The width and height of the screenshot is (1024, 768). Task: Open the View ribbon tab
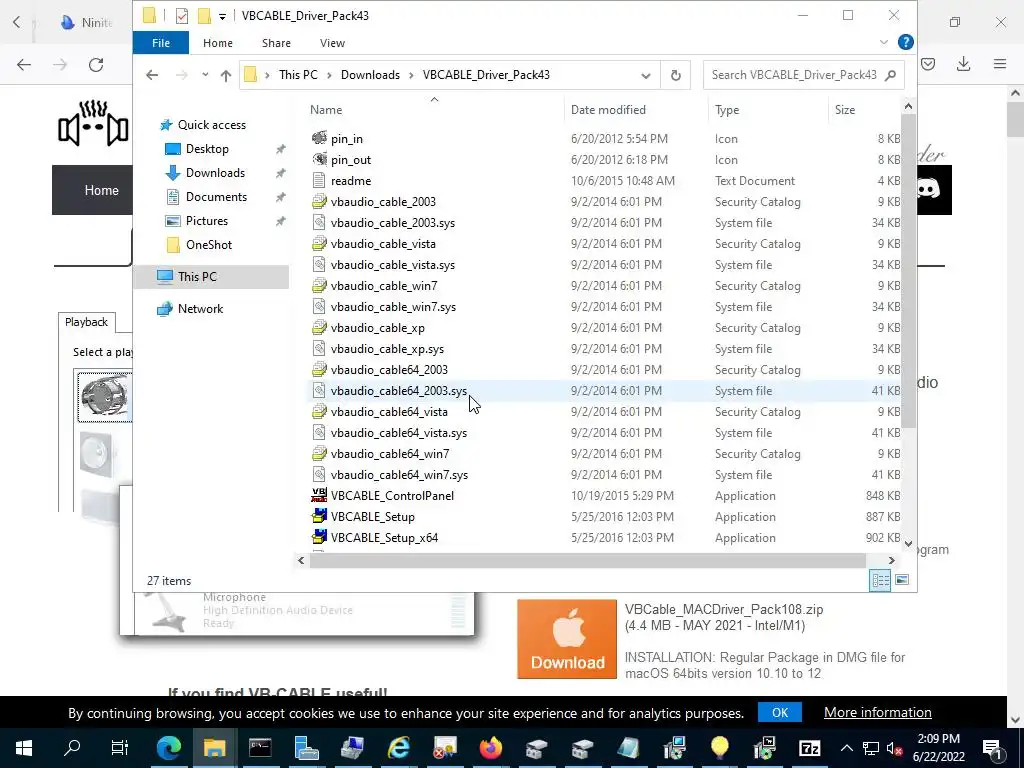point(332,43)
